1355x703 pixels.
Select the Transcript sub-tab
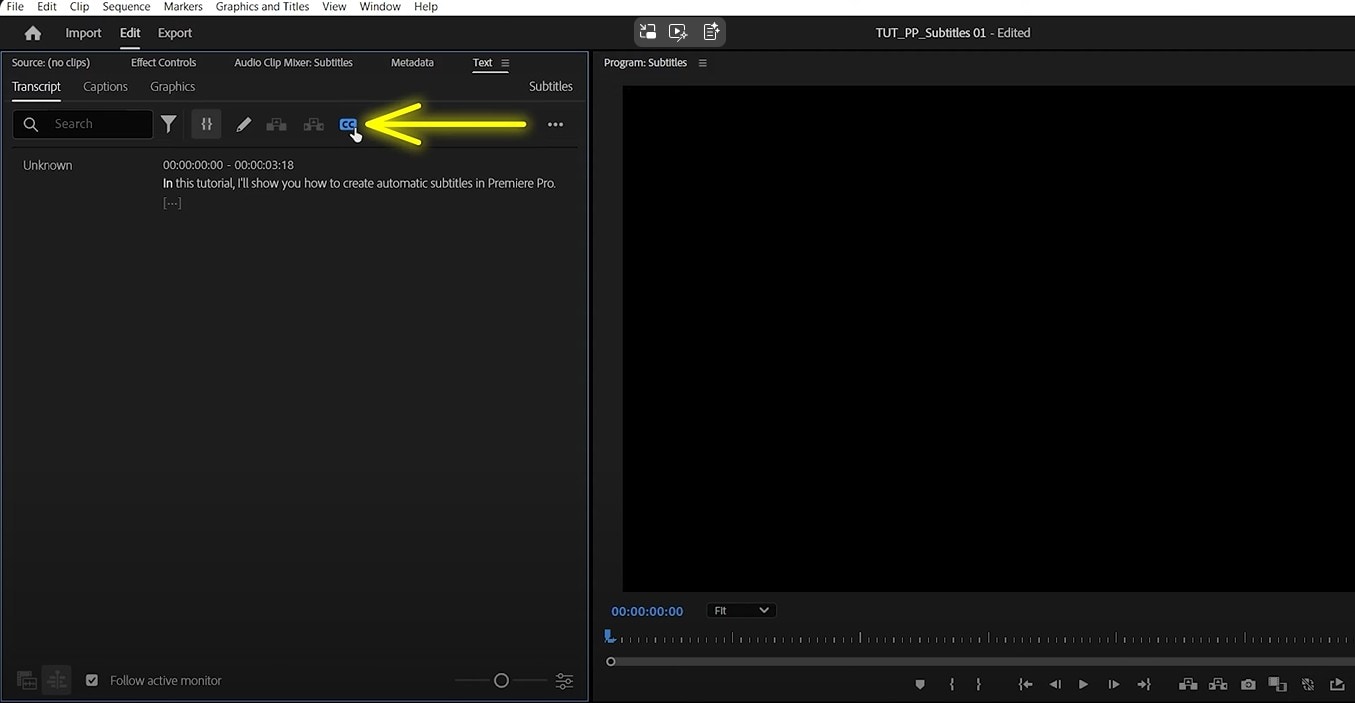pos(36,87)
